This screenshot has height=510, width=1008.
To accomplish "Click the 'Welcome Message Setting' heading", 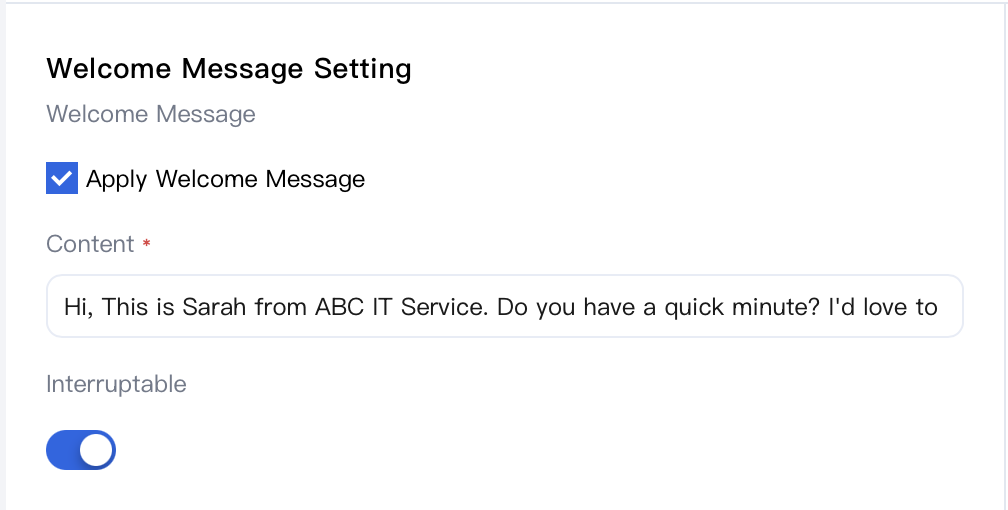I will [229, 68].
